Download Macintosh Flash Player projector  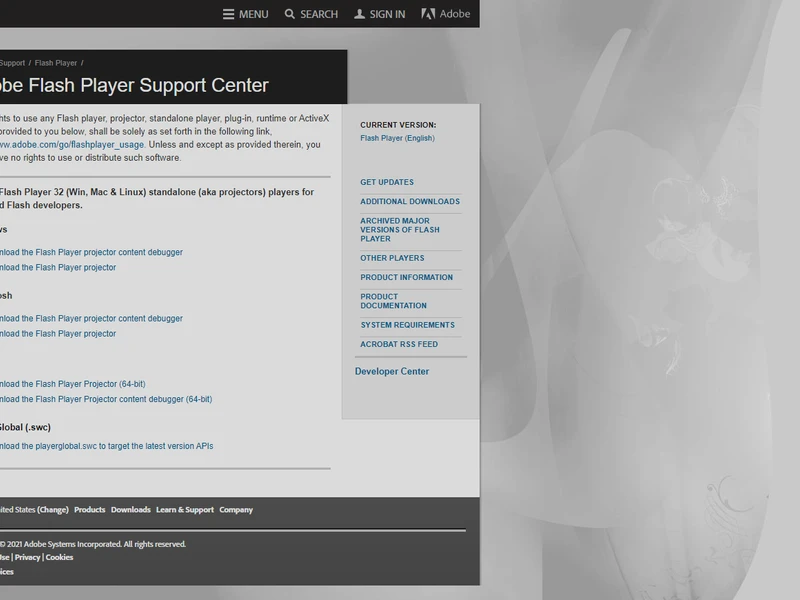click(58, 334)
